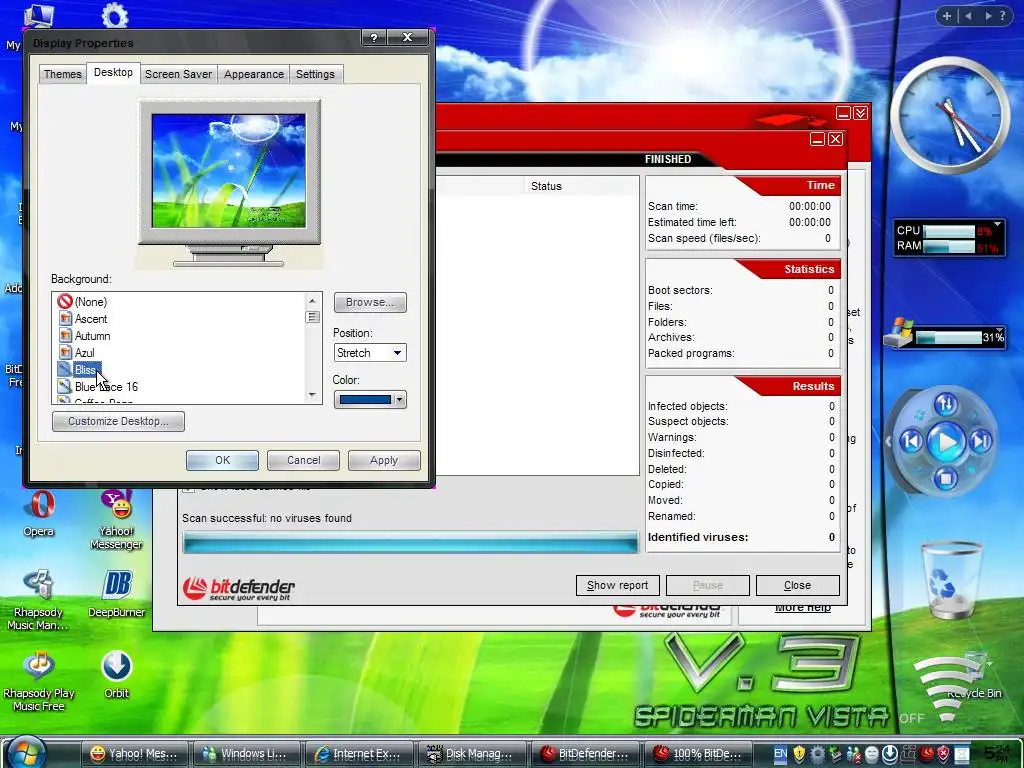Open Rhapsody Music Manager desktop icon
The width and height of the screenshot is (1024, 768).
click(x=38, y=600)
